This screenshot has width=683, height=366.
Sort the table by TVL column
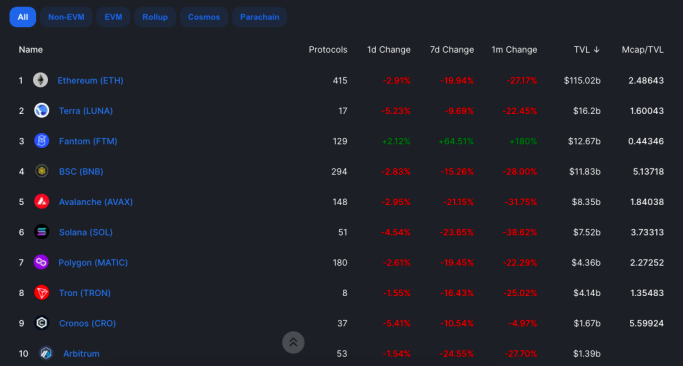(587, 50)
